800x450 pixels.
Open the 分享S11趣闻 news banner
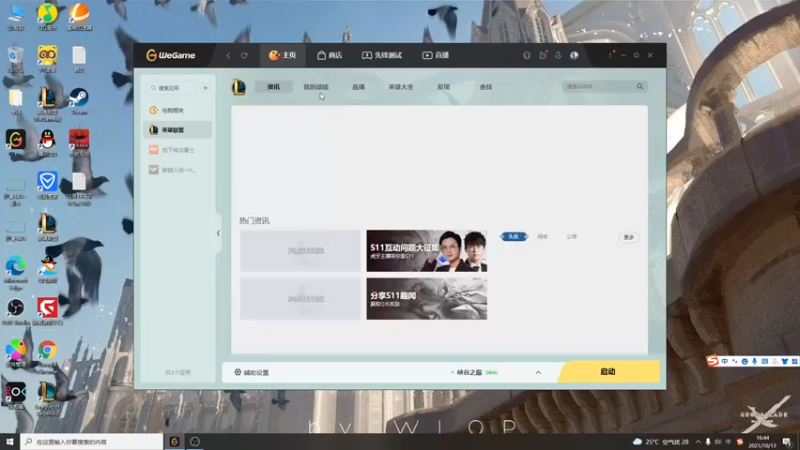pyautogui.click(x=427, y=299)
